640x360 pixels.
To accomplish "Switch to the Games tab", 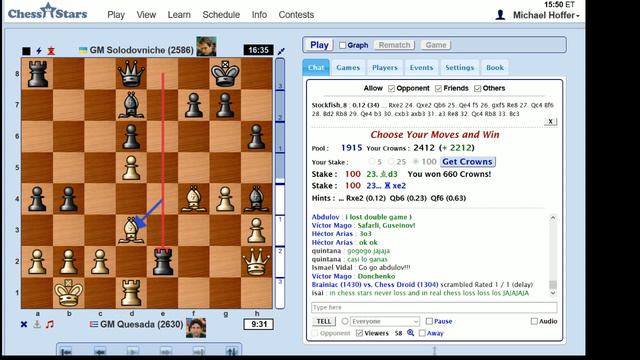I will tap(348, 68).
